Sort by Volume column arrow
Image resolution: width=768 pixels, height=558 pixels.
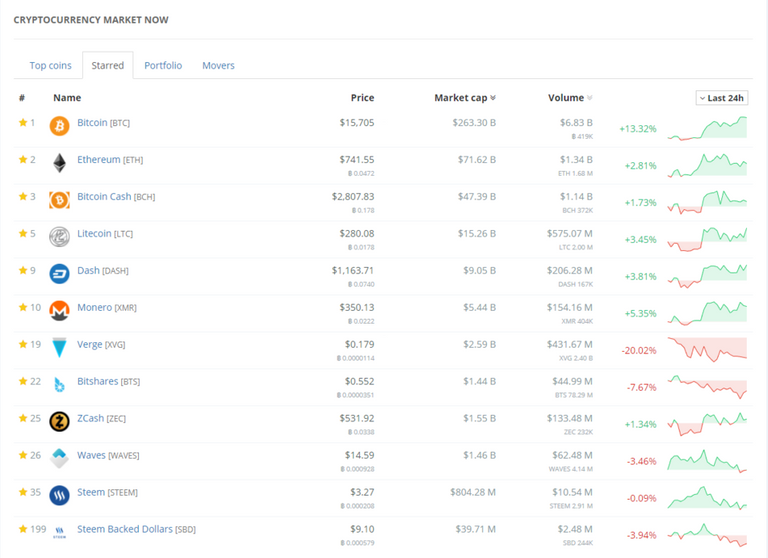point(589,98)
